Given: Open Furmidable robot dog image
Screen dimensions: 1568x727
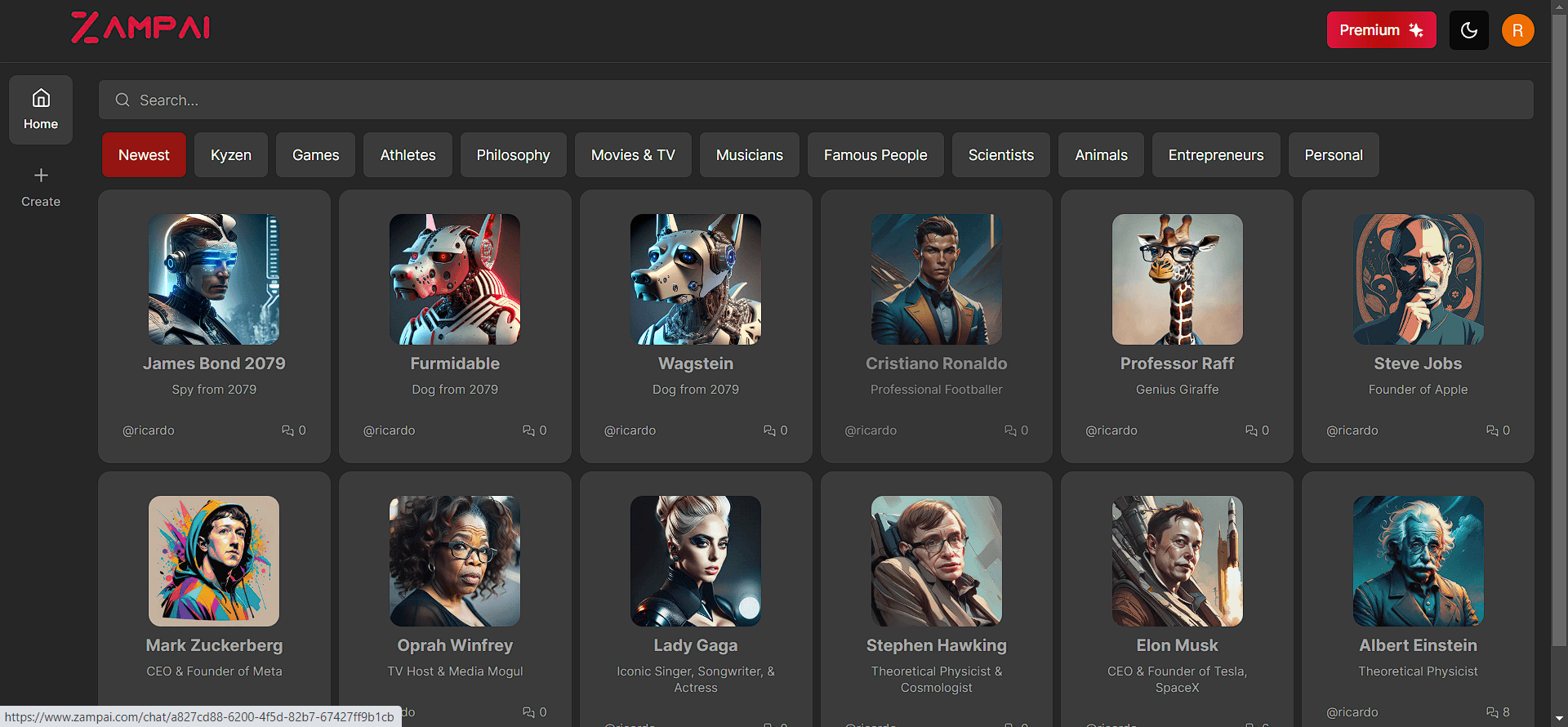Looking at the screenshot, I should [x=455, y=279].
